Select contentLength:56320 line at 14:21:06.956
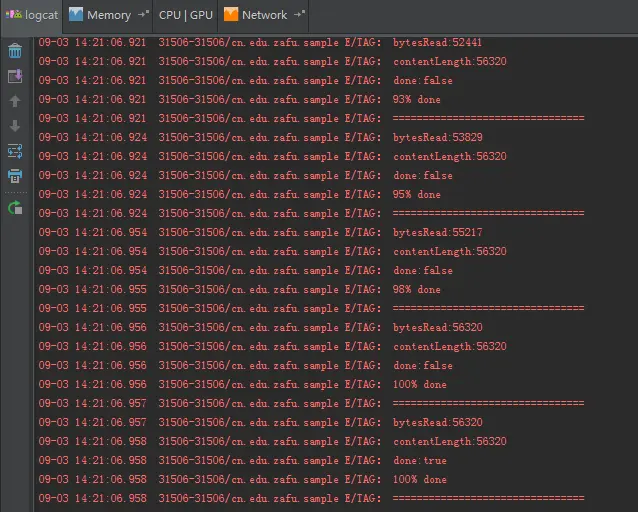 pos(273,346)
